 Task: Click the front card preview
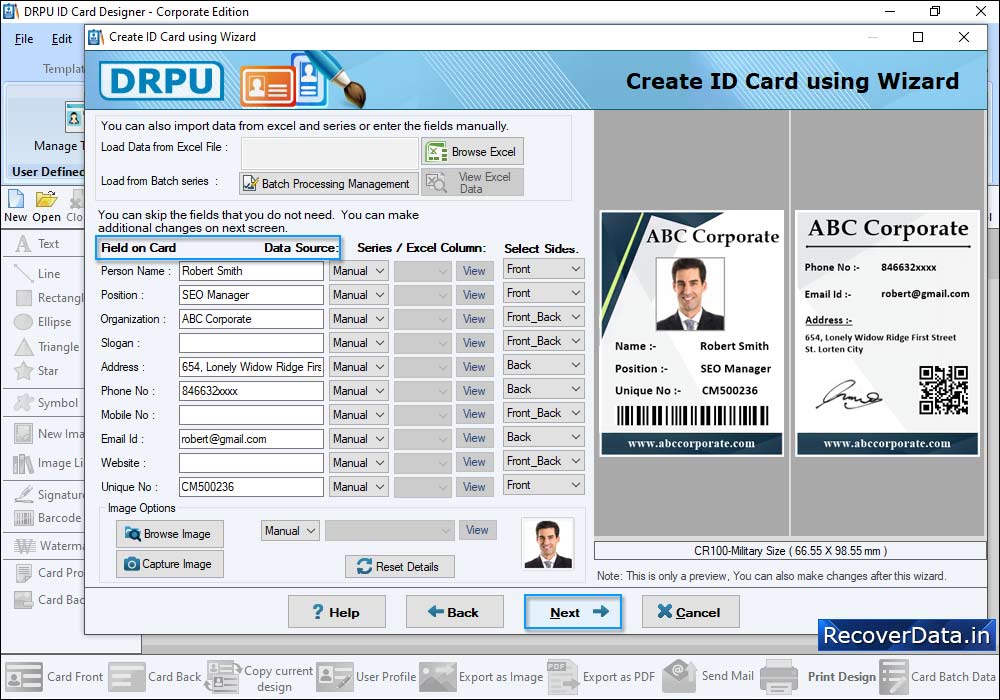coord(692,333)
